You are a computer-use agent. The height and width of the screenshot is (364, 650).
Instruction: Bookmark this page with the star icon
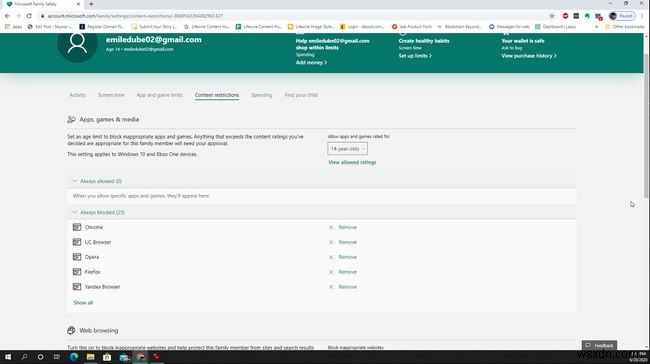point(552,16)
